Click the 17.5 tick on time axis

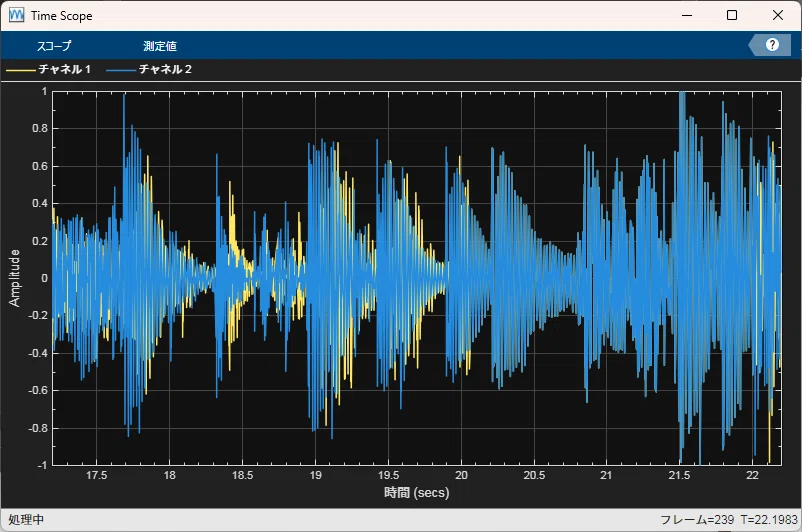tap(96, 475)
